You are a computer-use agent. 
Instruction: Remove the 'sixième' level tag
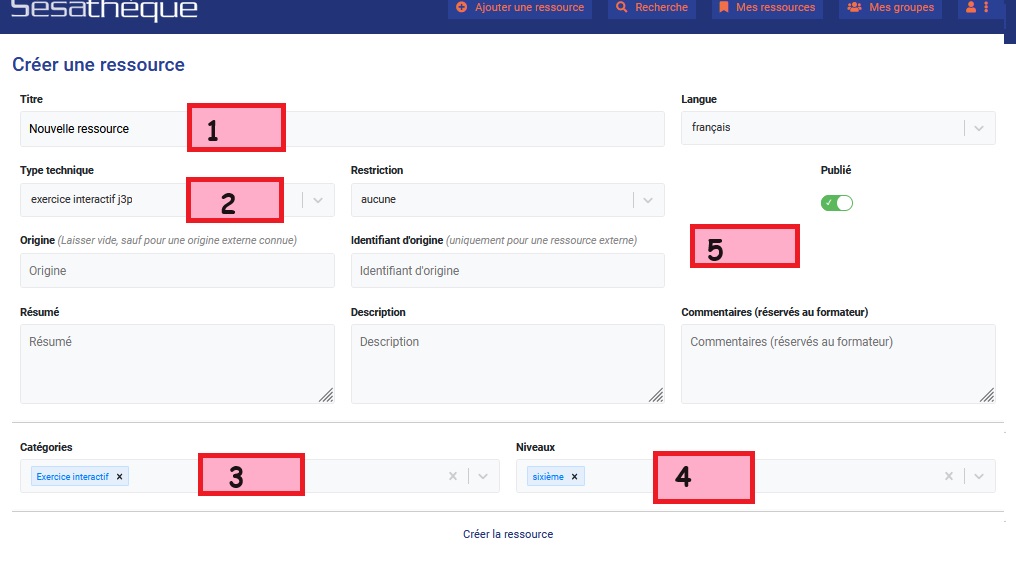point(574,477)
